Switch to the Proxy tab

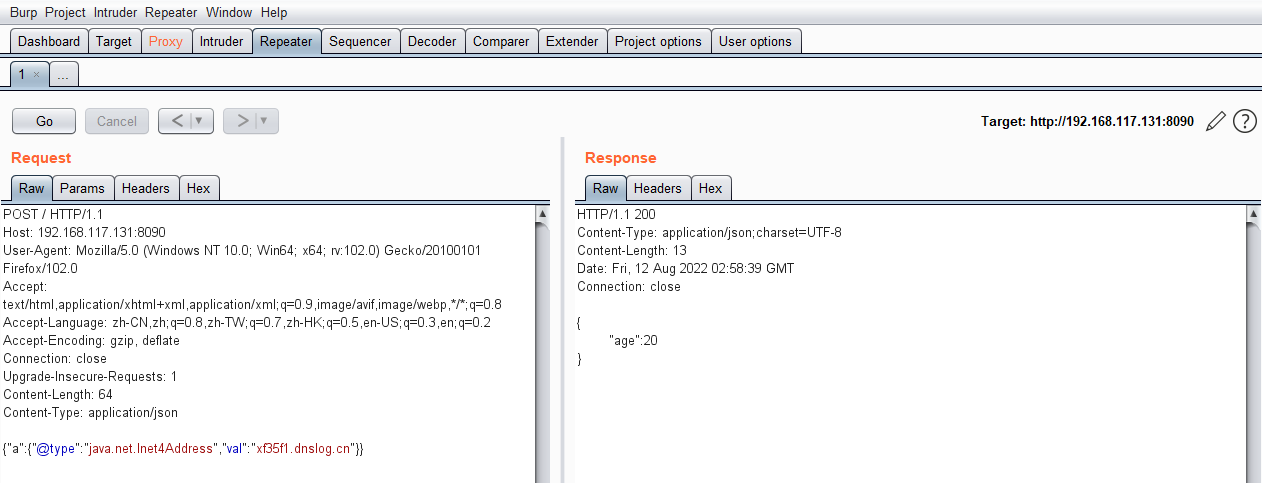[x=166, y=41]
